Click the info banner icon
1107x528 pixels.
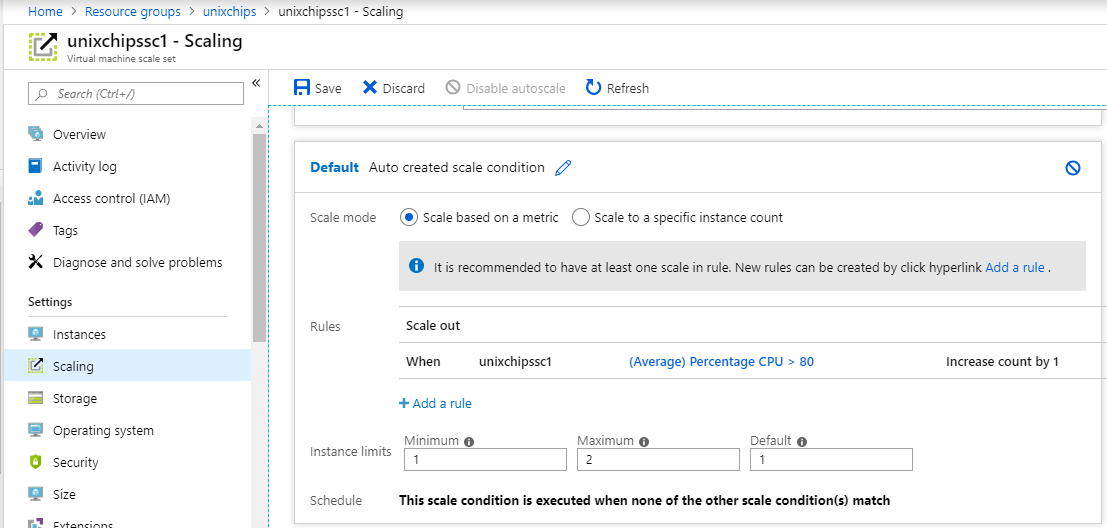pyautogui.click(x=417, y=265)
